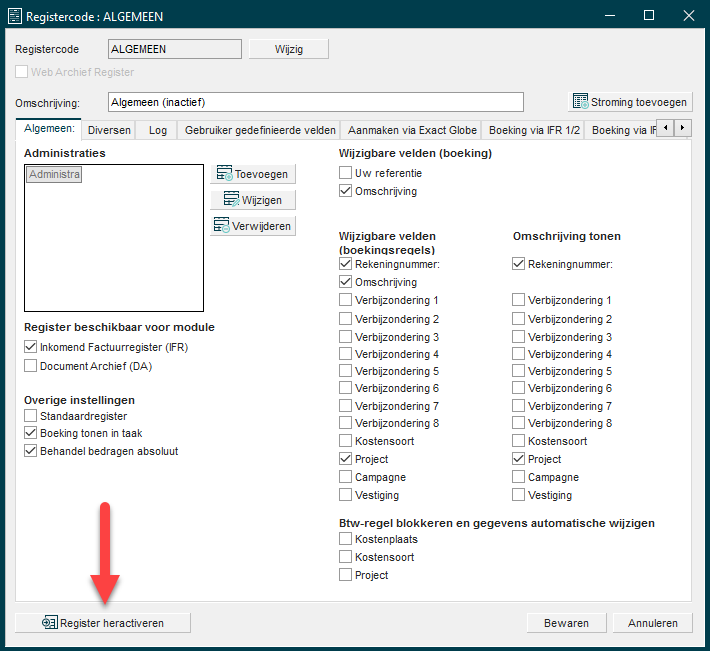
Task: Click the Omschrijving text field
Action: click(x=316, y=102)
